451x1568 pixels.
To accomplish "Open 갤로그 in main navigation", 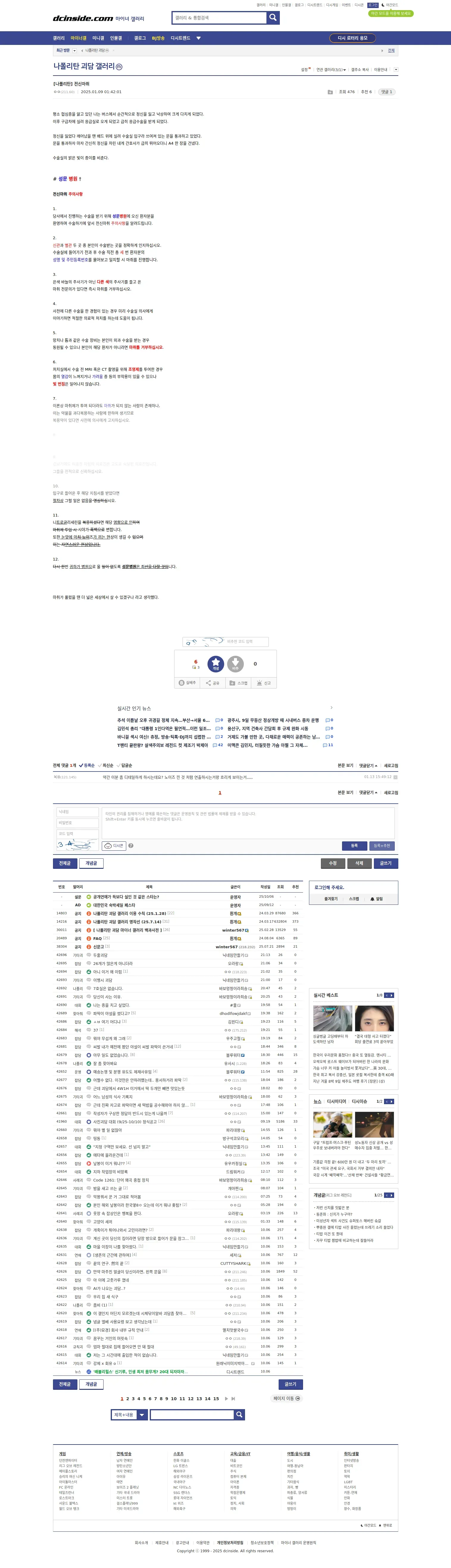I will [x=140, y=38].
